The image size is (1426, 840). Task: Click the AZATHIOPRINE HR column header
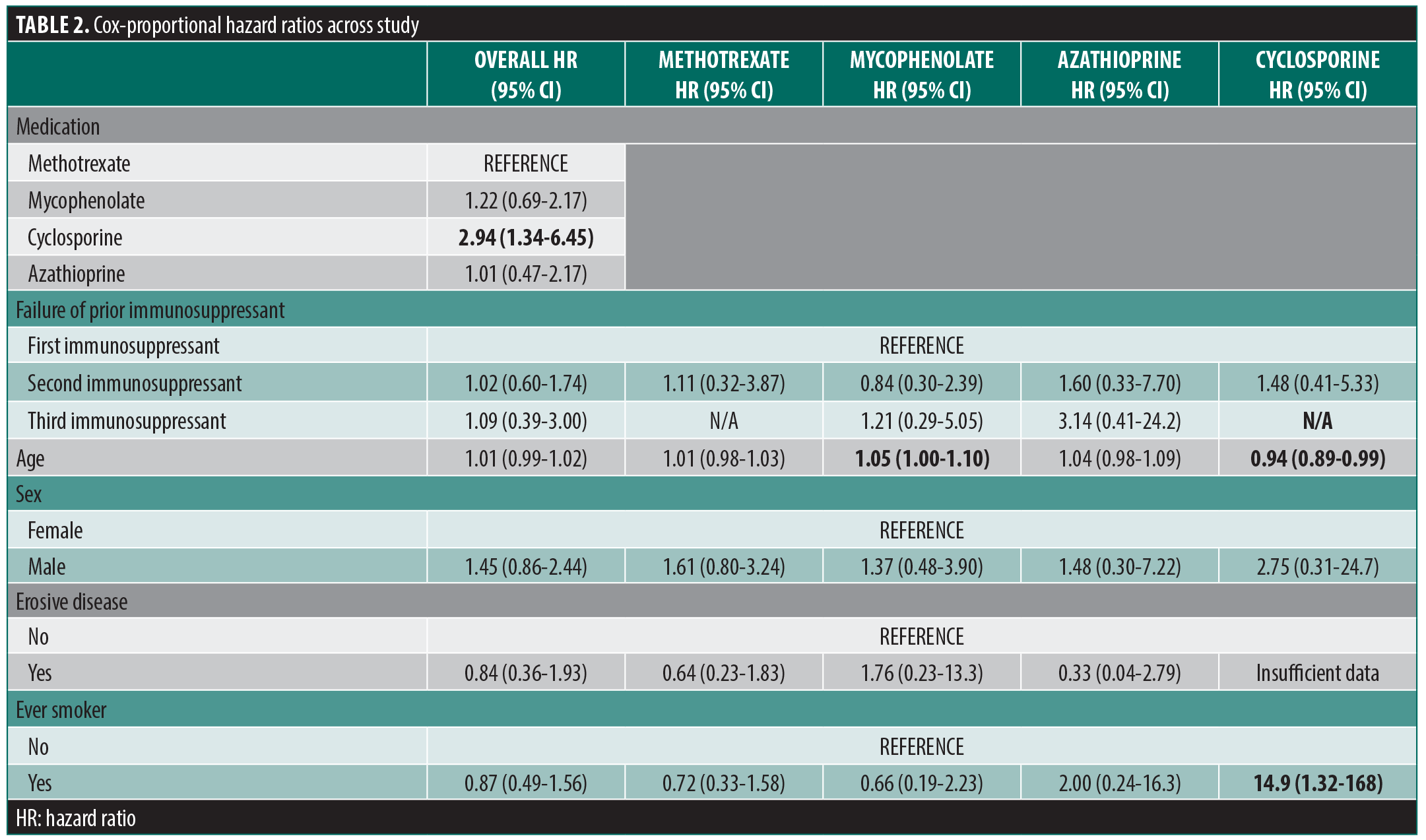click(x=1119, y=75)
